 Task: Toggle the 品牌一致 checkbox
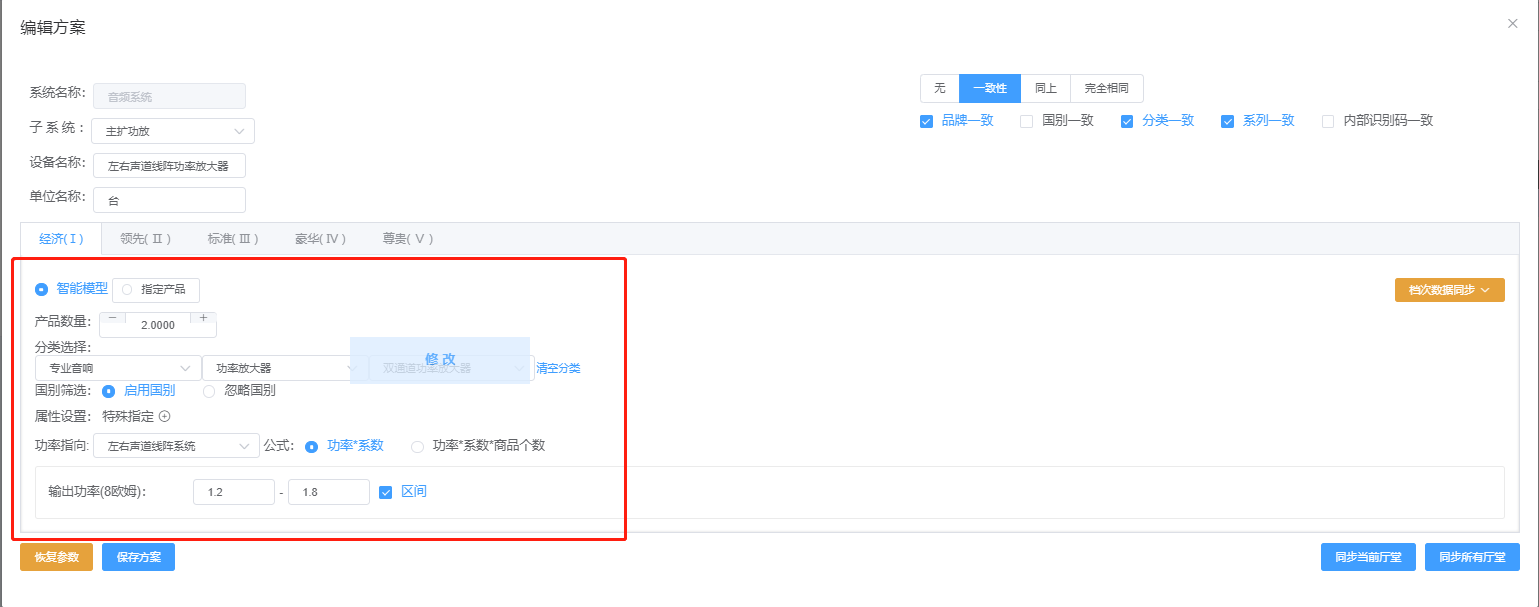coord(926,121)
